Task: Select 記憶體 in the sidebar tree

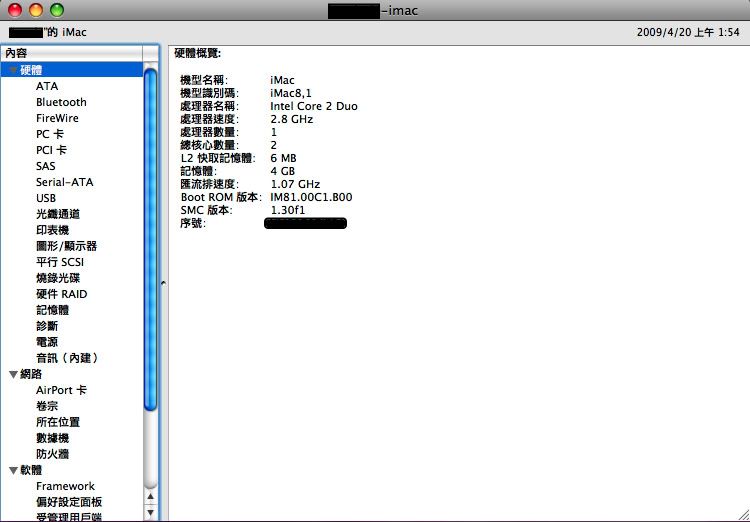Action: (53, 310)
